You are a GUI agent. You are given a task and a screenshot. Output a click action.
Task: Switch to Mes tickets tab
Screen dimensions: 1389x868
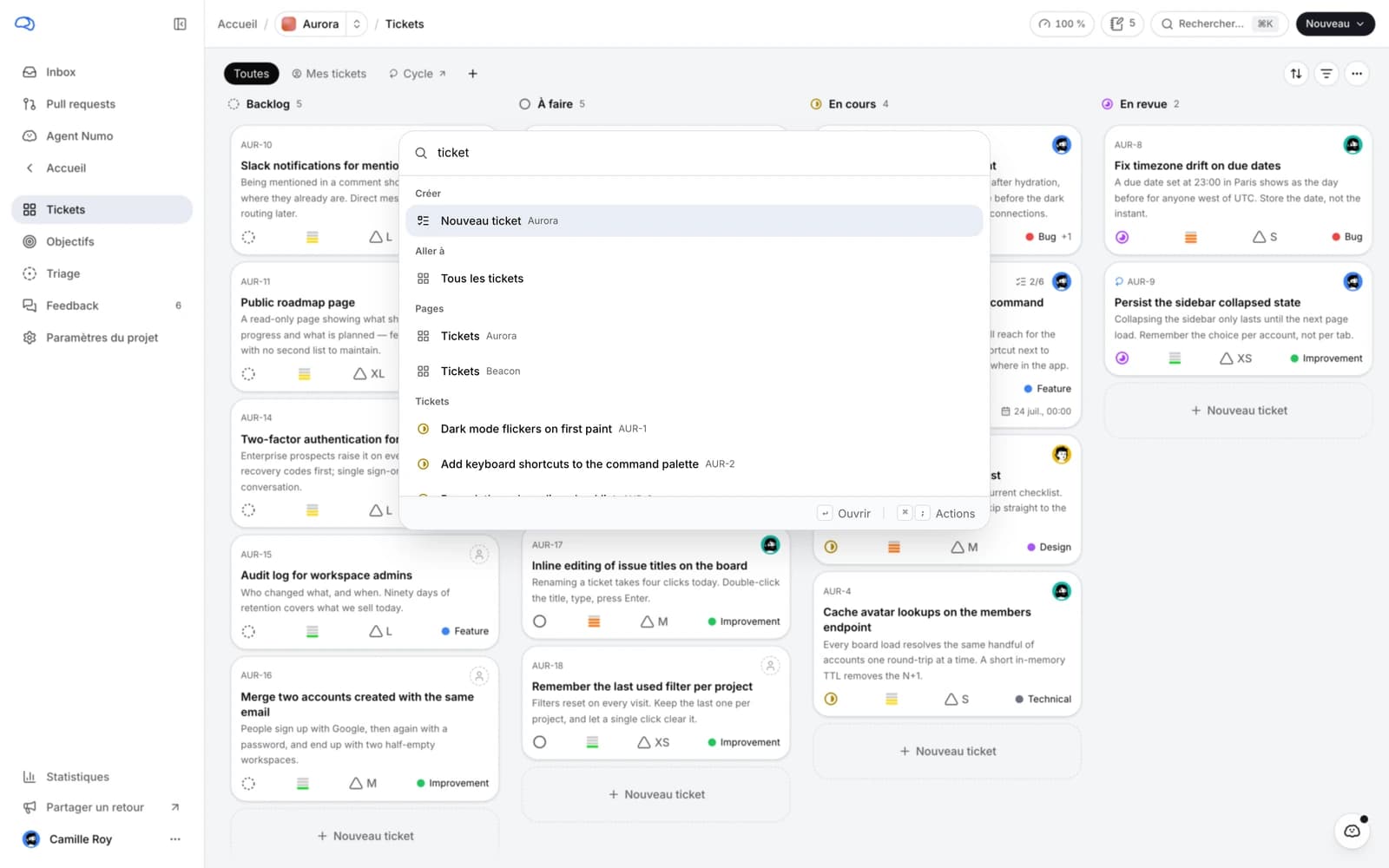(329, 74)
